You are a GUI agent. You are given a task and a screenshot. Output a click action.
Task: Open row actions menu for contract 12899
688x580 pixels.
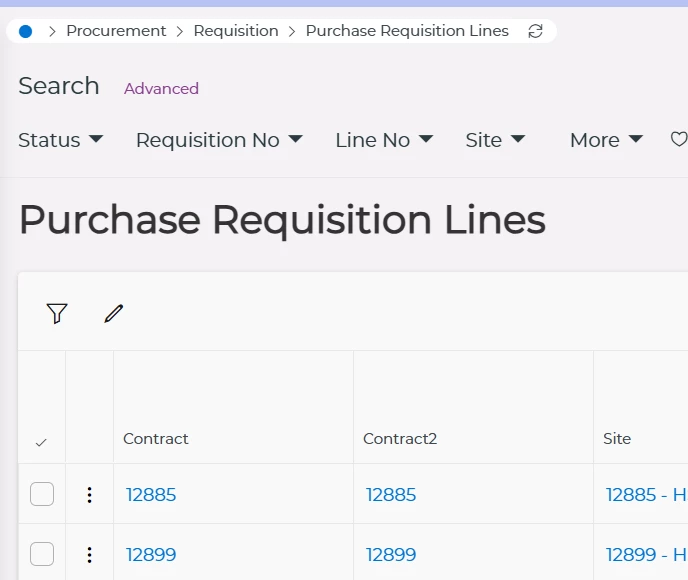pos(89,554)
